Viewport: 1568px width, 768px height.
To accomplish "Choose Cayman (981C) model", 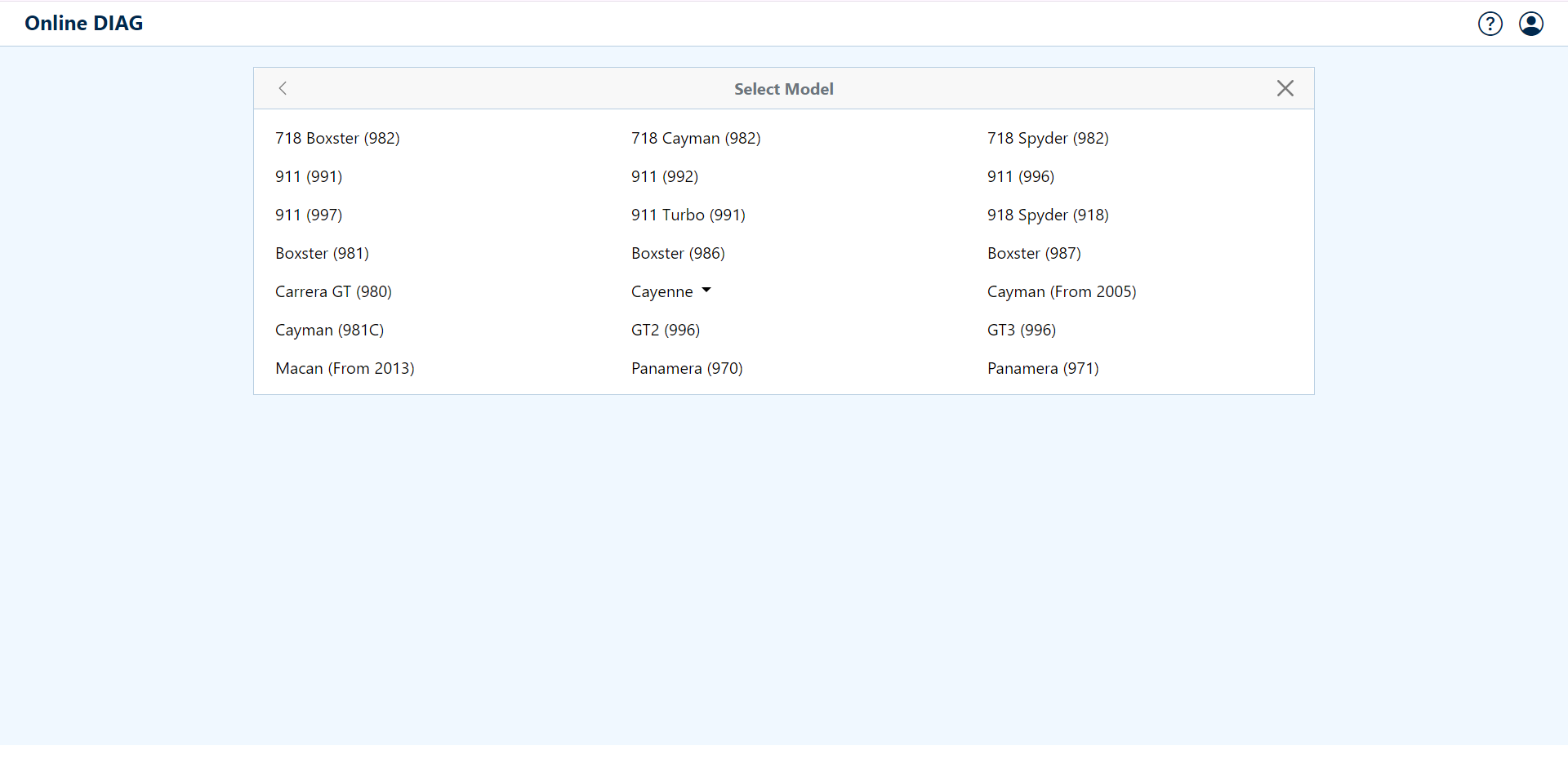I will click(x=329, y=330).
